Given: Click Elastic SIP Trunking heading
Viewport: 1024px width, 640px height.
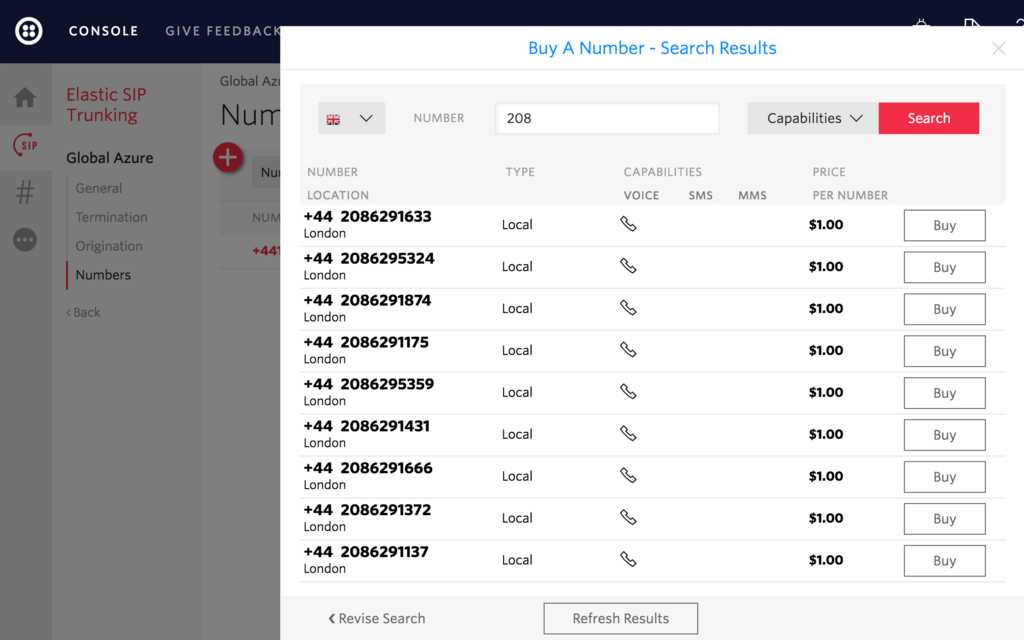Looking at the screenshot, I should (106, 104).
